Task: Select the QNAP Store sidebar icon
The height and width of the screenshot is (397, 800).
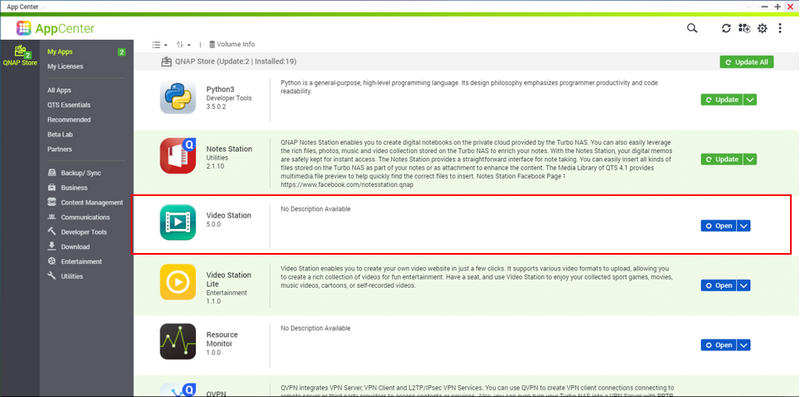Action: tap(20, 55)
